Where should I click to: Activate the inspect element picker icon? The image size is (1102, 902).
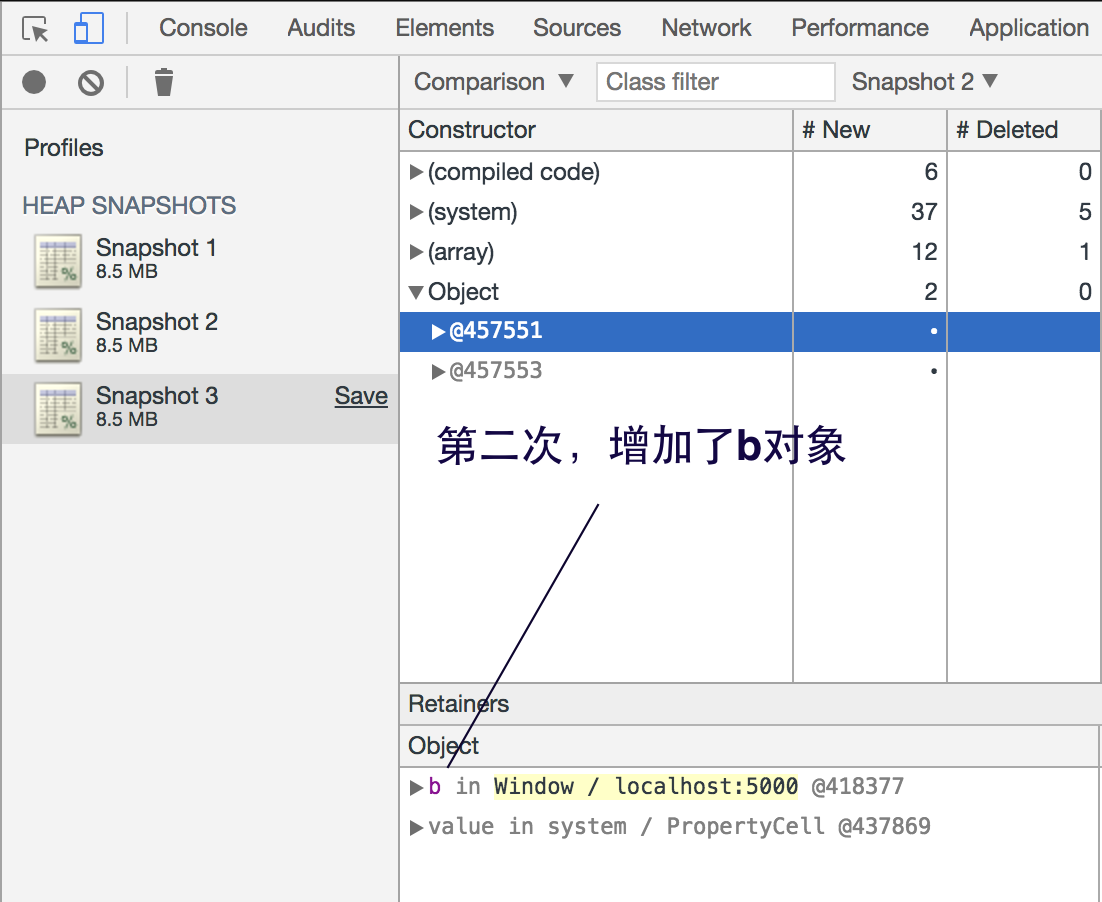(35, 29)
